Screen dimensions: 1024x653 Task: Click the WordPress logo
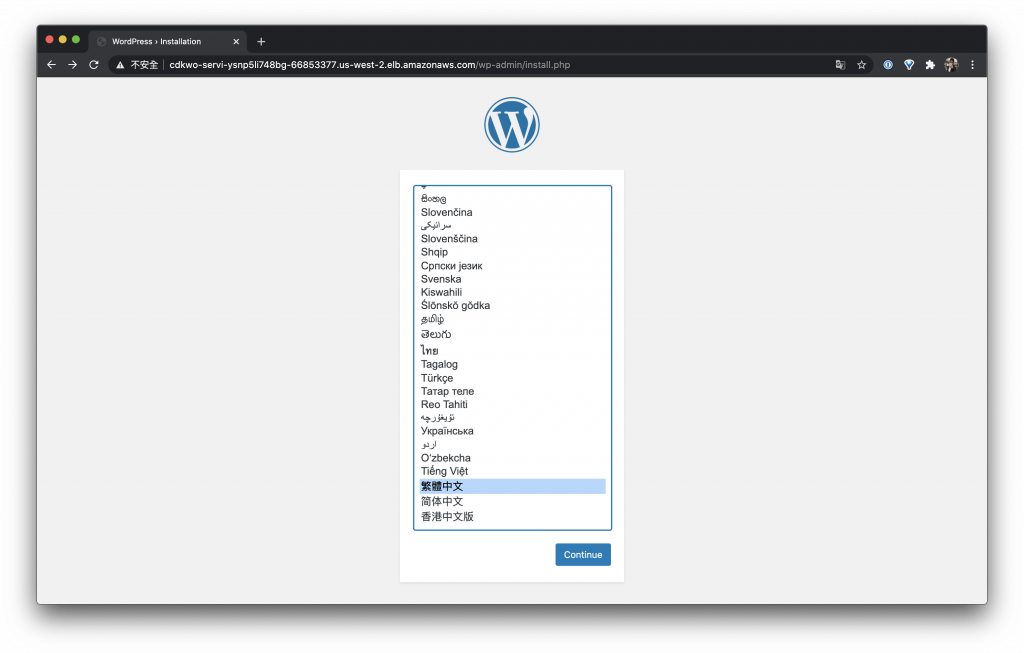512,125
